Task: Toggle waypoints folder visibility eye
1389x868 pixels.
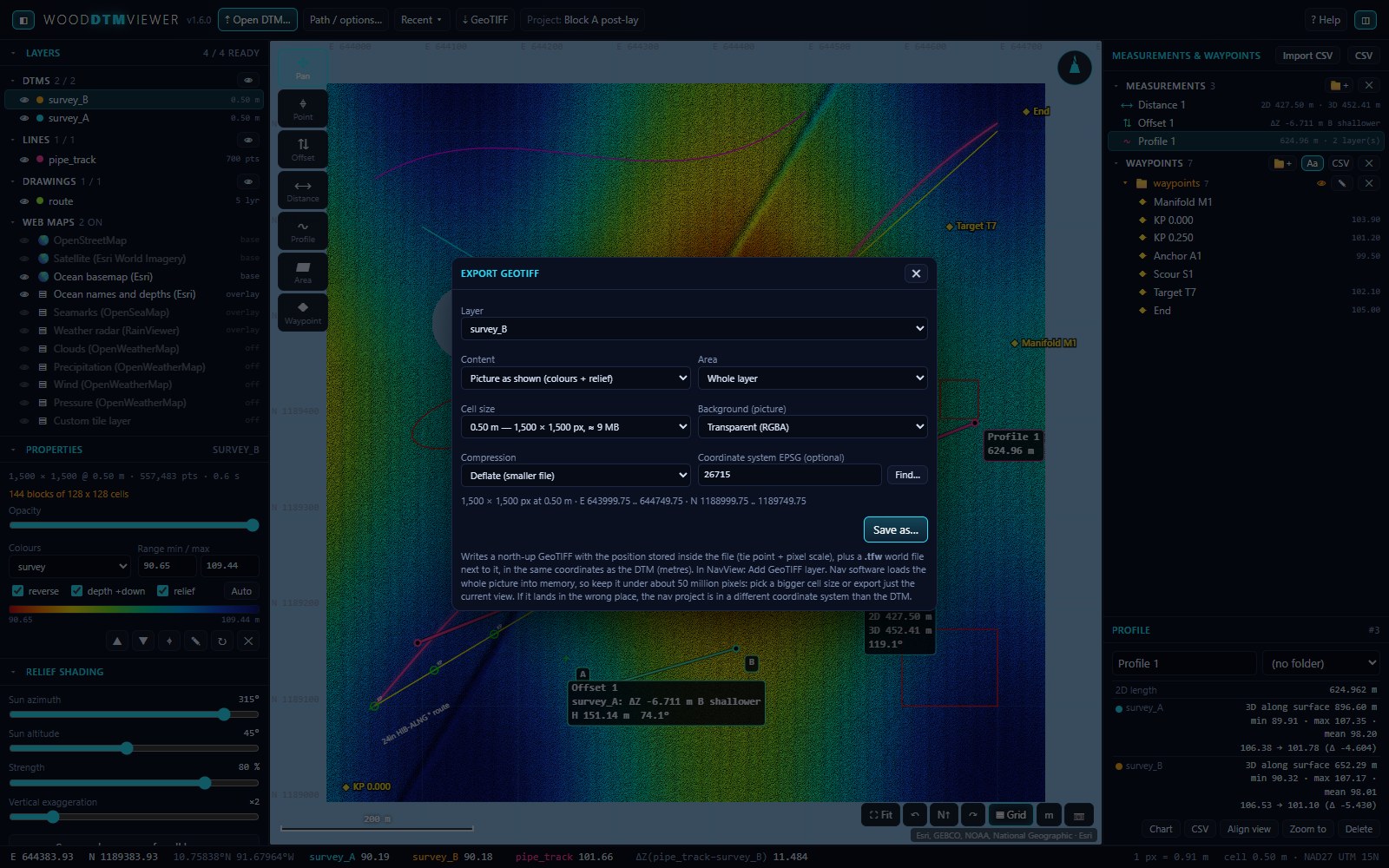Action: pyautogui.click(x=1321, y=183)
